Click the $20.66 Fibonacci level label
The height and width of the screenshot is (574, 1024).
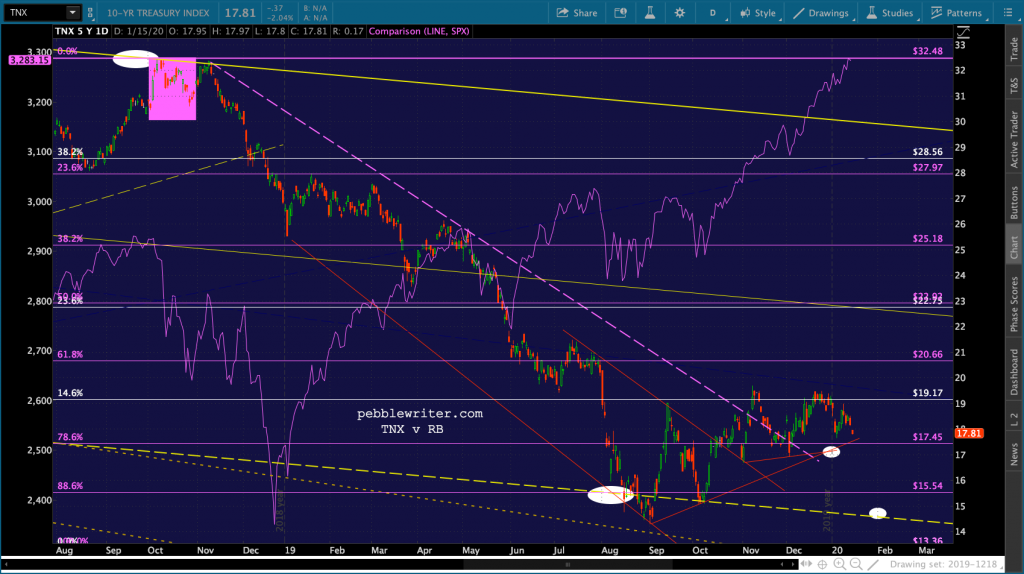click(x=927, y=354)
